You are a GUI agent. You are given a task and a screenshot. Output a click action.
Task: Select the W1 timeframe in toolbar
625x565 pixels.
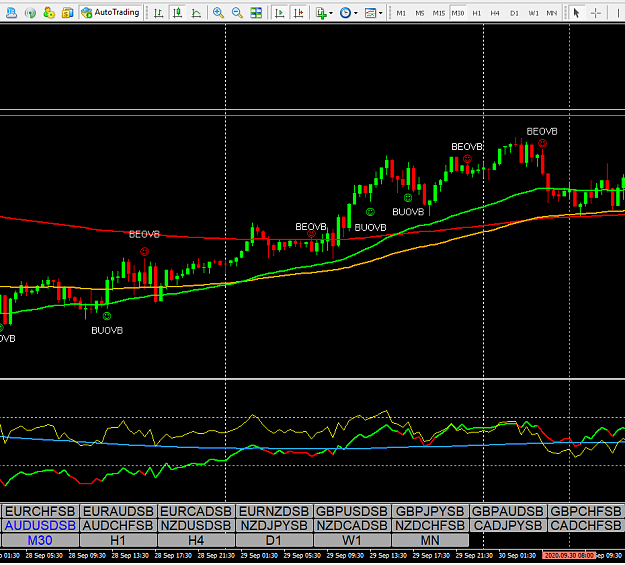point(533,13)
